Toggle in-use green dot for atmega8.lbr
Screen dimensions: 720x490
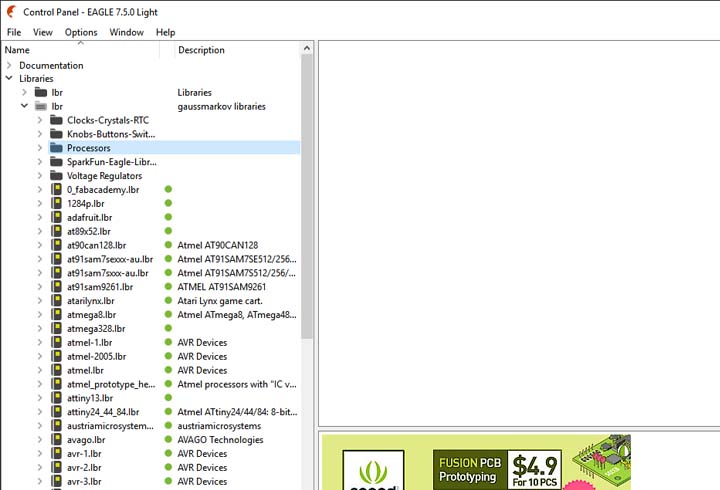click(x=169, y=314)
